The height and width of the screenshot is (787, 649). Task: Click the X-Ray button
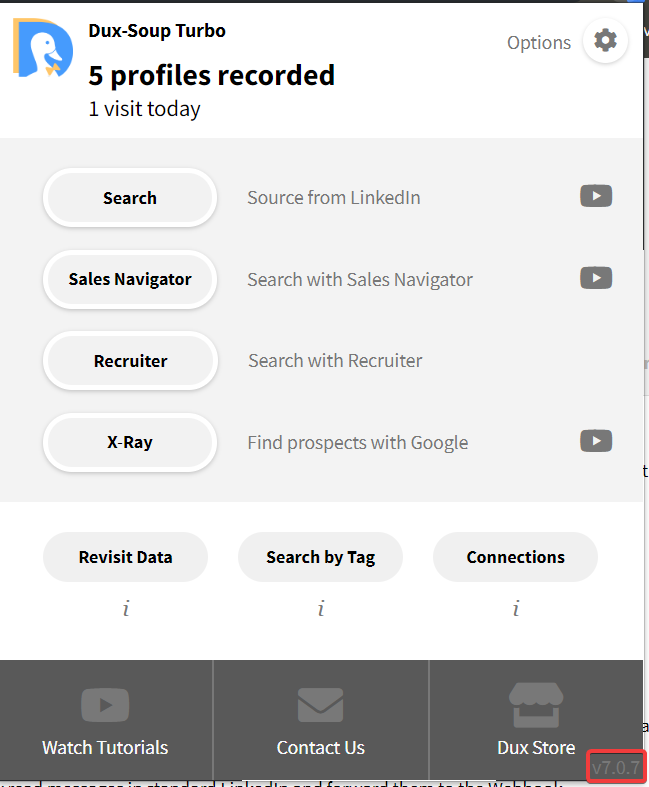(130, 442)
